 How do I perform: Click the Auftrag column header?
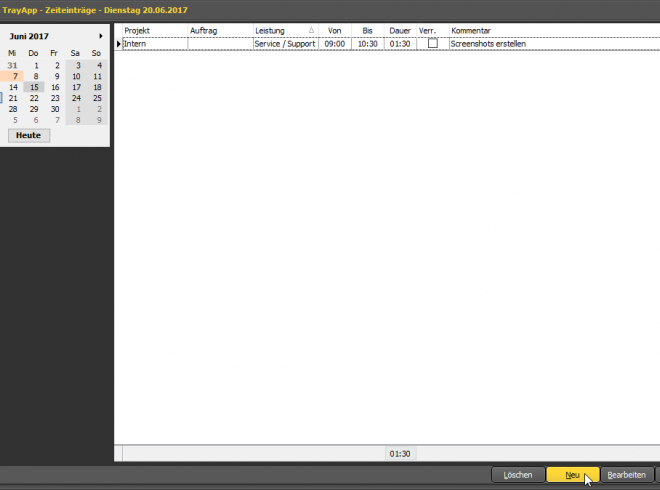pos(220,31)
